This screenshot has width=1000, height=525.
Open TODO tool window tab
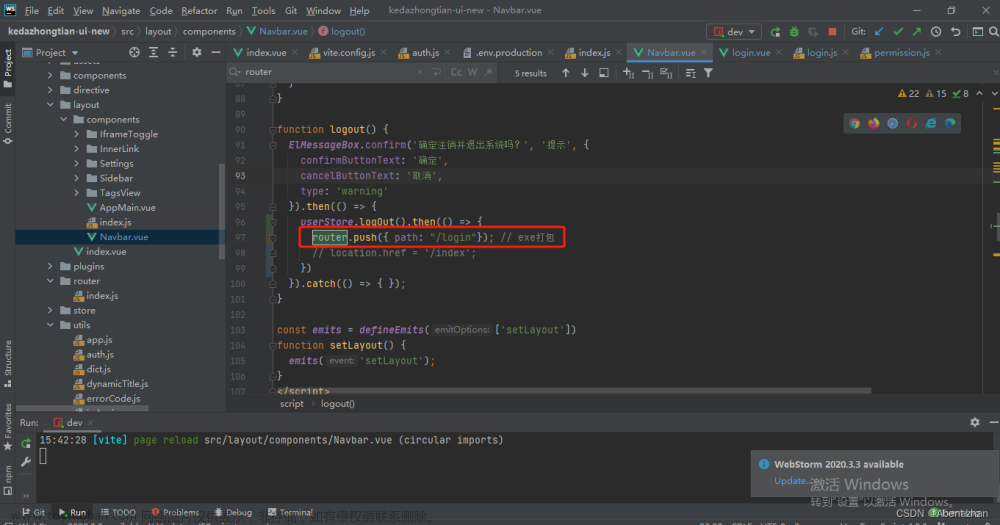pos(118,512)
